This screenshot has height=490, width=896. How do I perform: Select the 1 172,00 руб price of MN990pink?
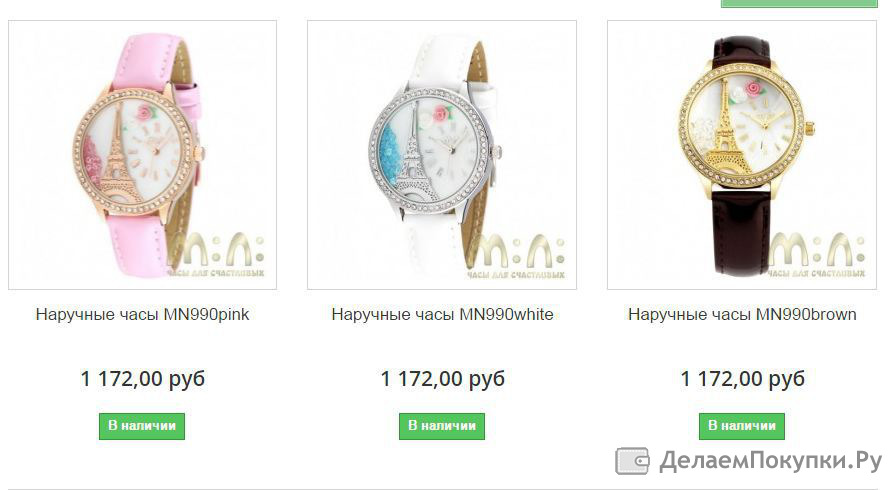pyautogui.click(x=142, y=379)
